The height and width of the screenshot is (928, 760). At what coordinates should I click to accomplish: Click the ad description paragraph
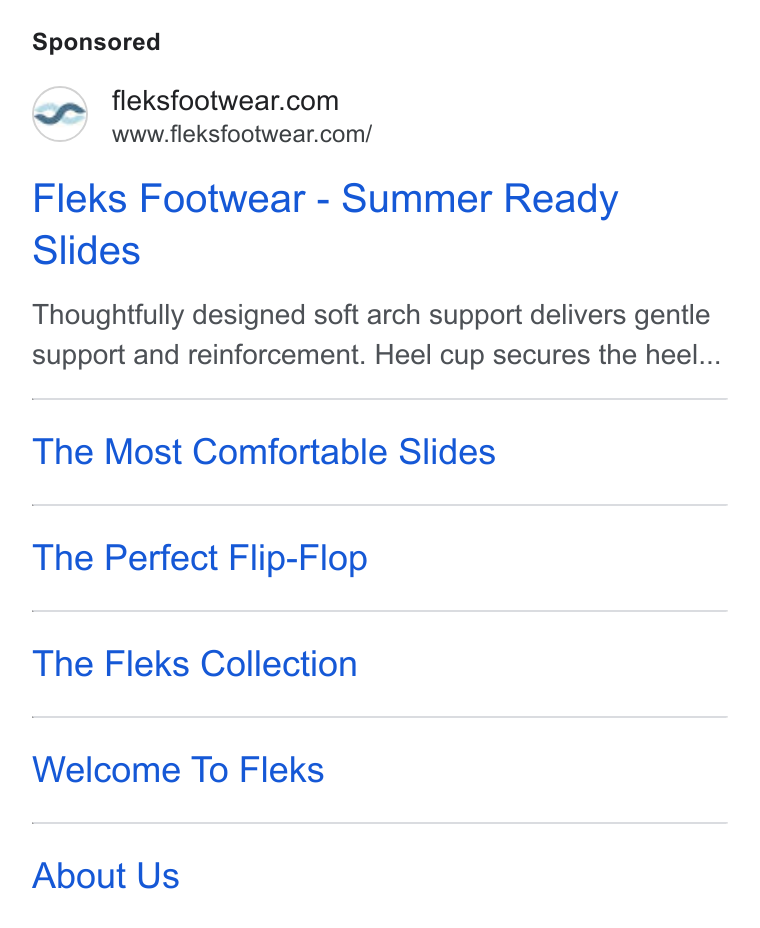point(376,335)
